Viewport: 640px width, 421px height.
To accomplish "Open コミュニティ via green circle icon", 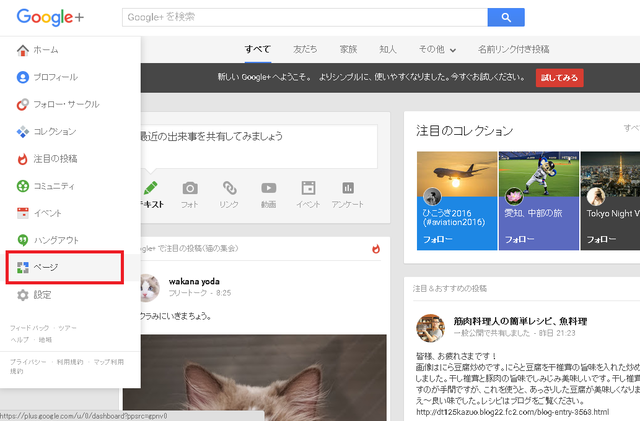I will (x=23, y=186).
